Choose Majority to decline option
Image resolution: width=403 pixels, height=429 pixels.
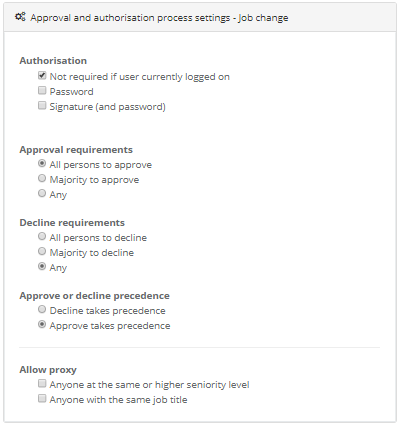(42, 251)
